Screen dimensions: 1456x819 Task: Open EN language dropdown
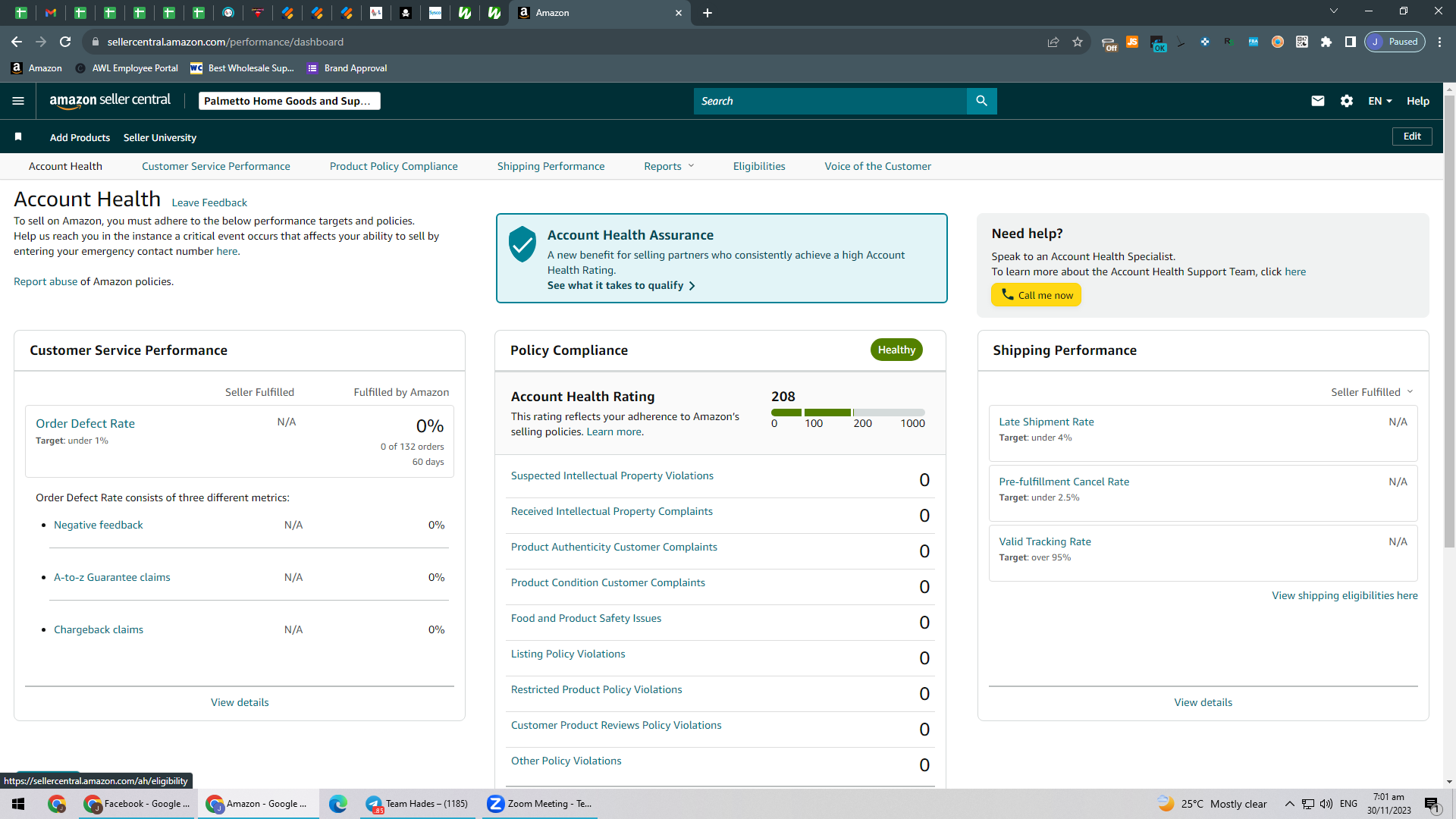(1380, 101)
